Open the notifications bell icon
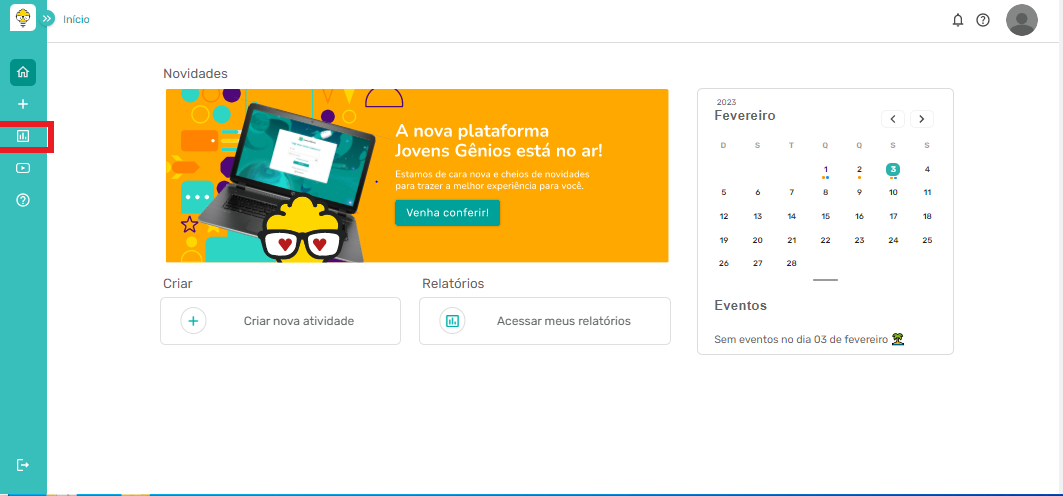The width and height of the screenshot is (1063, 496). point(958,20)
